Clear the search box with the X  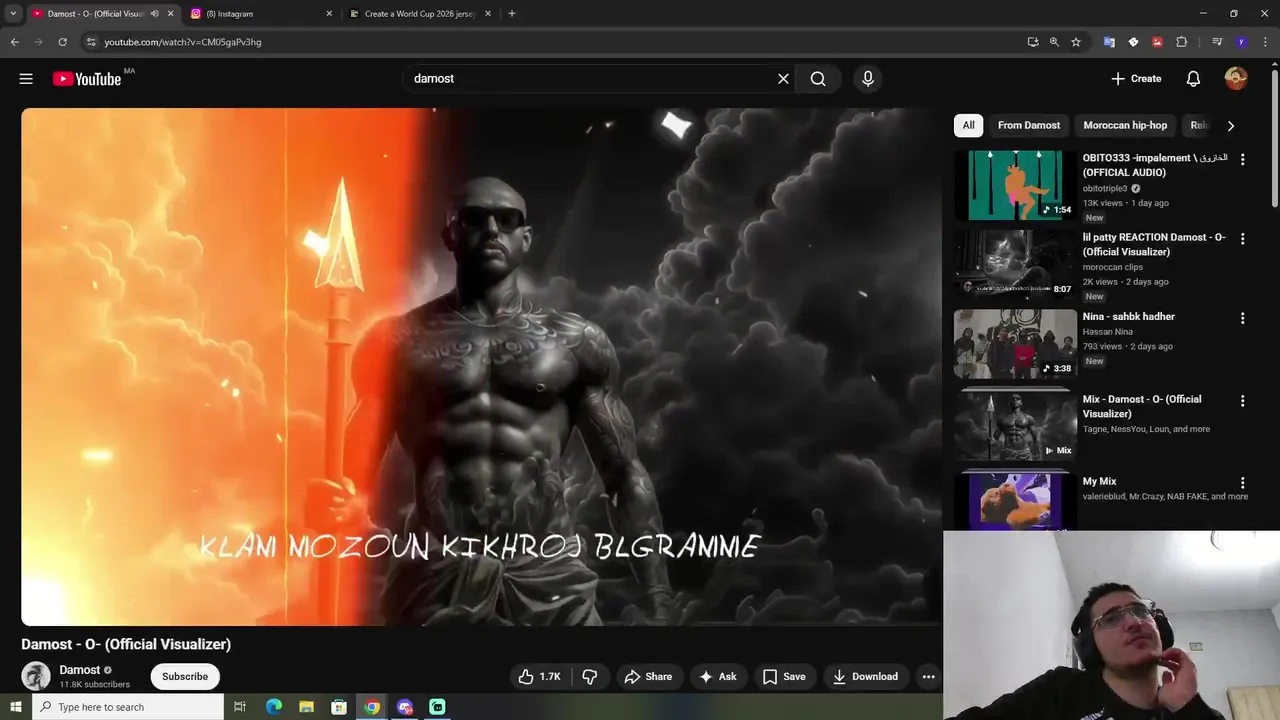(783, 79)
